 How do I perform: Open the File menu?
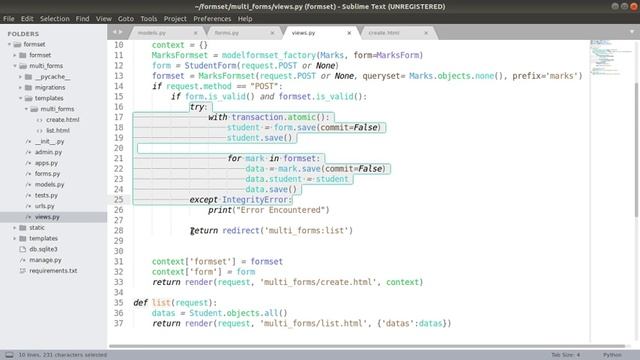click(9, 19)
